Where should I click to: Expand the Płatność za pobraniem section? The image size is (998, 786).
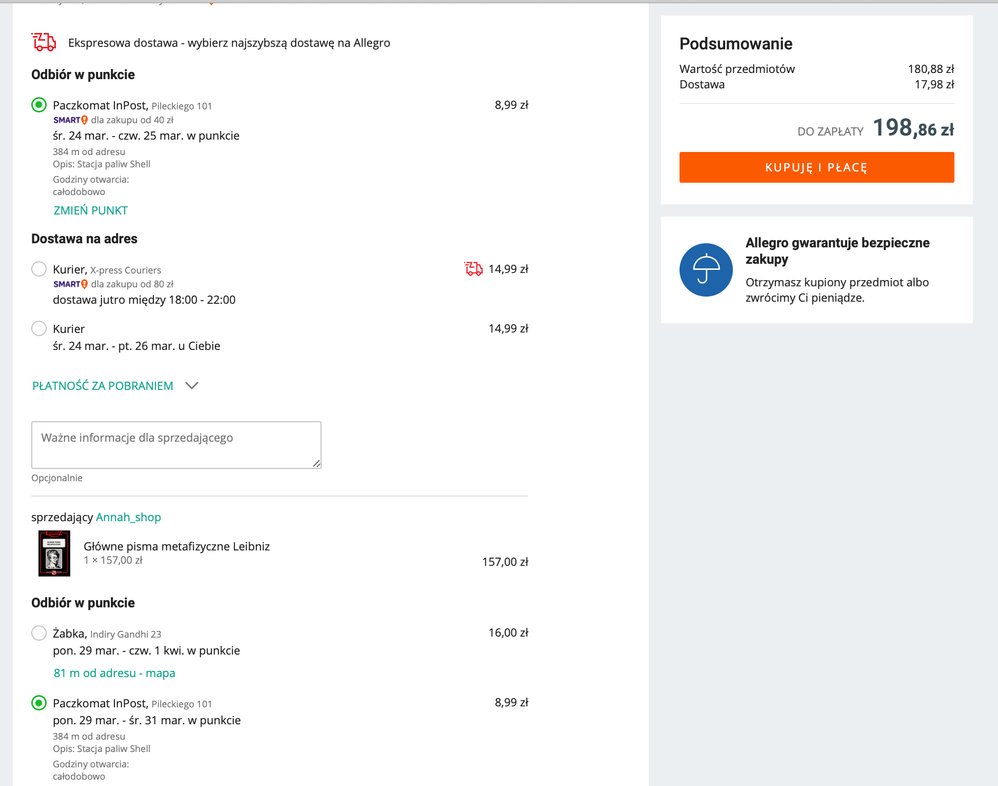click(103, 386)
